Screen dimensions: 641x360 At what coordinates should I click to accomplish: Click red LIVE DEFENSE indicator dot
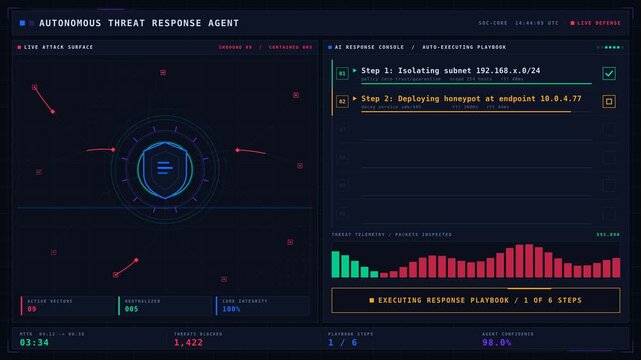tap(572, 23)
